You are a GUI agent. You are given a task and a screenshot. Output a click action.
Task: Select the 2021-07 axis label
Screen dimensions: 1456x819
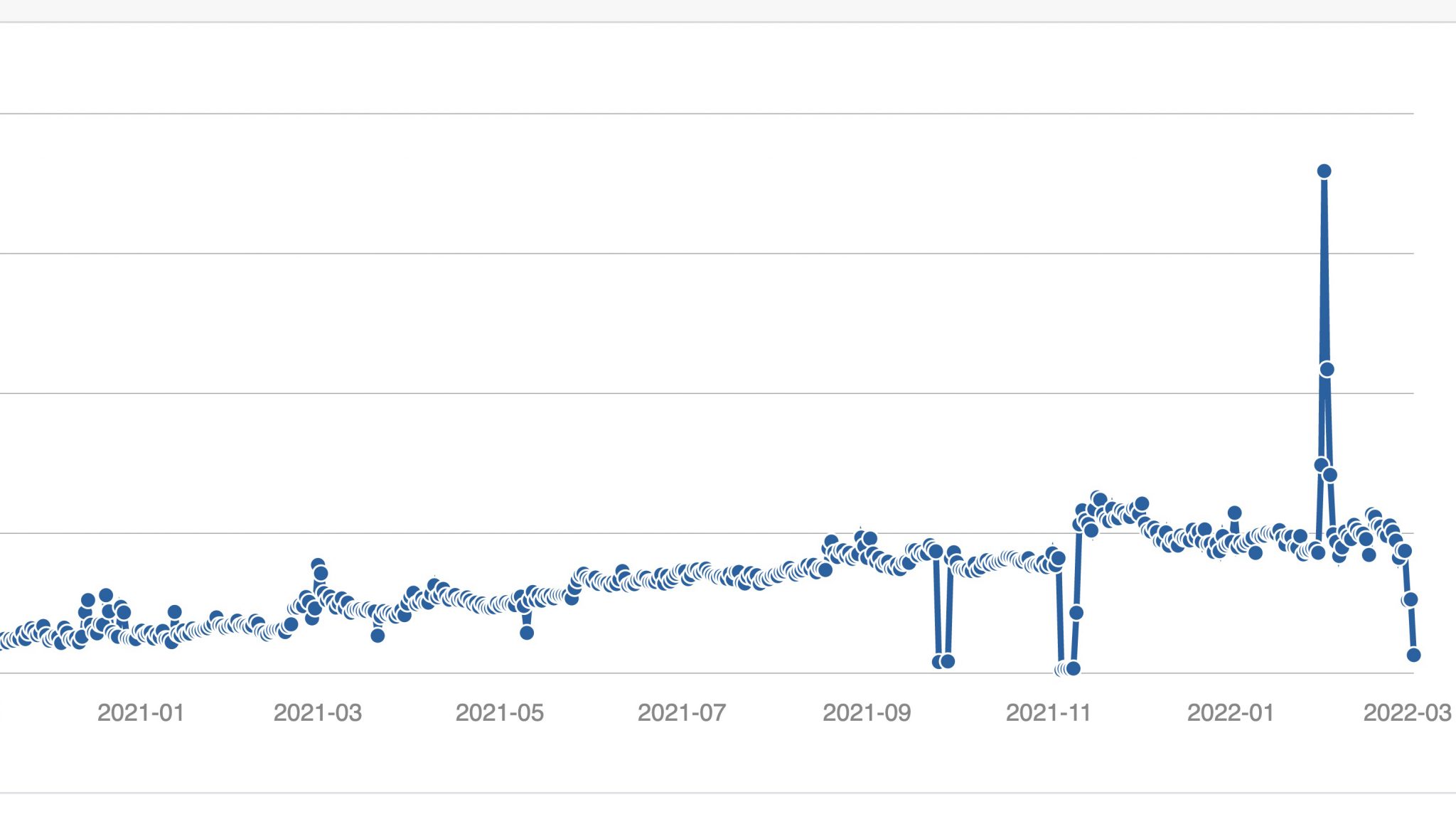click(682, 712)
